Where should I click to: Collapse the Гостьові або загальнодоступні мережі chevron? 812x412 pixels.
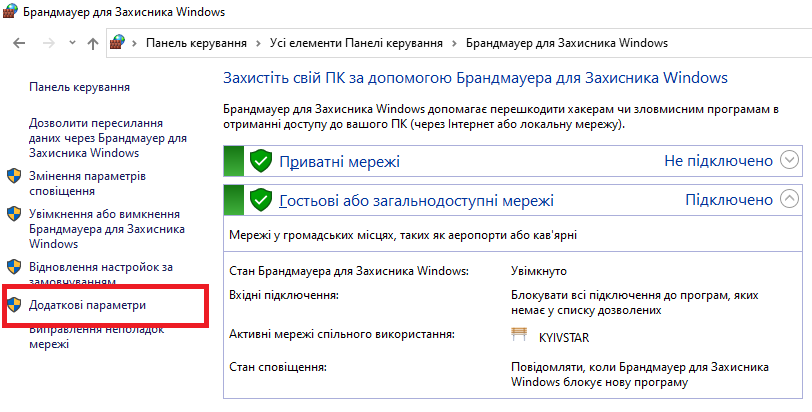click(x=789, y=199)
